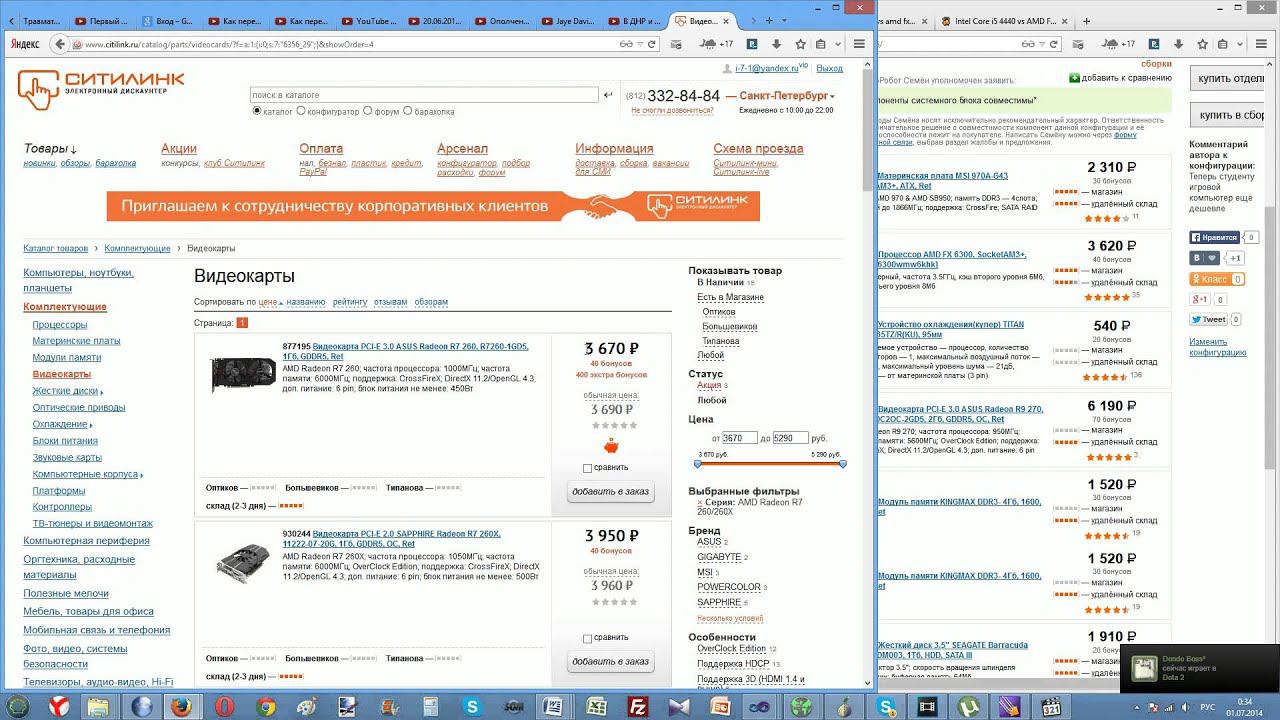
Task: Open the weather +17 widget in front window
Action: 716,44
